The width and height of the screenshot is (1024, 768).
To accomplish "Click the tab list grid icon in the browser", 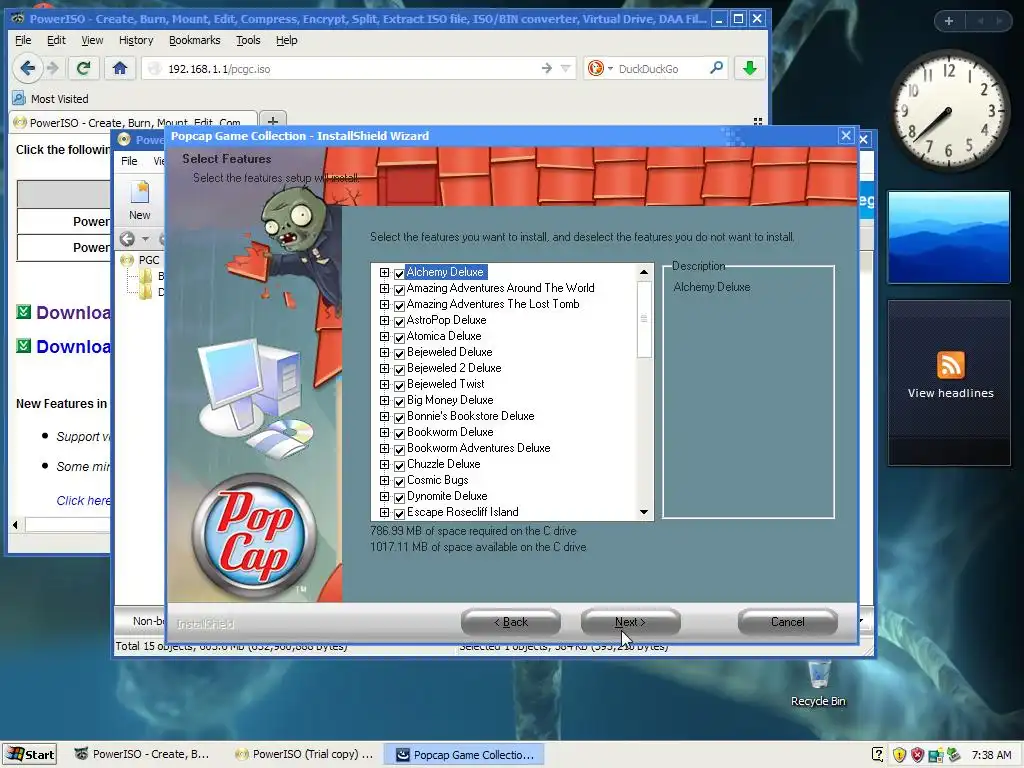I will coord(758,121).
